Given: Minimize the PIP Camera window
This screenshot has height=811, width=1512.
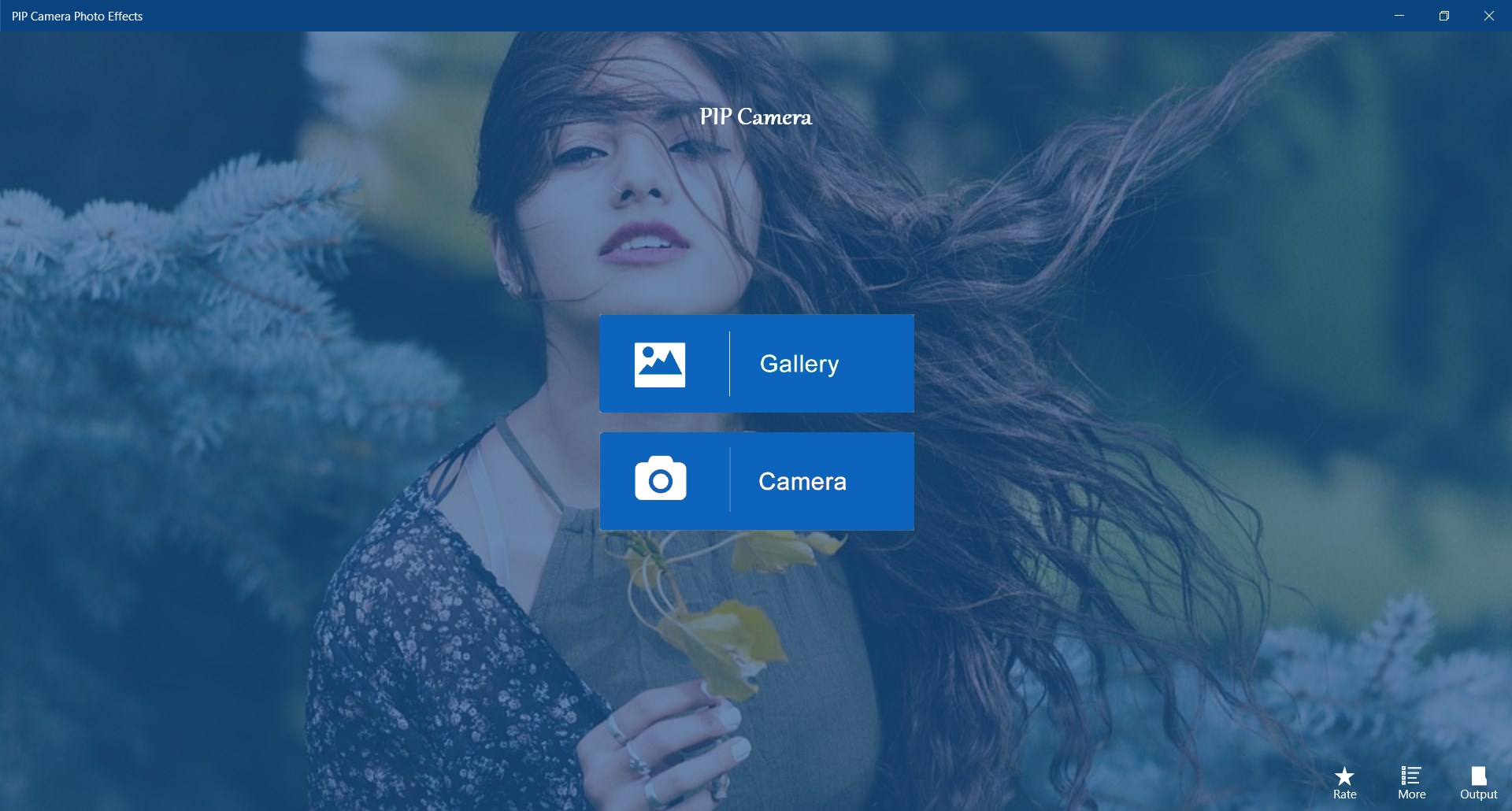Looking at the screenshot, I should tap(1399, 16).
